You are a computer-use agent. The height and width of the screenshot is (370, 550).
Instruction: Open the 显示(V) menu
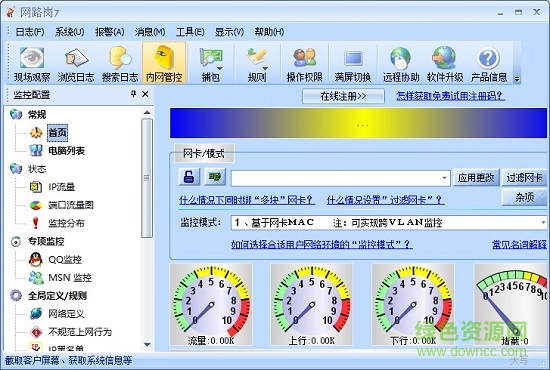point(229,32)
